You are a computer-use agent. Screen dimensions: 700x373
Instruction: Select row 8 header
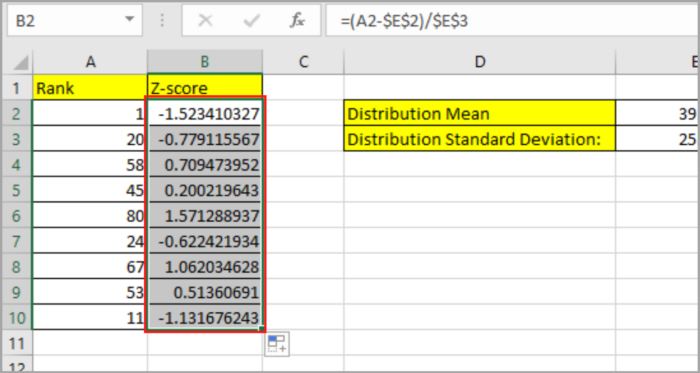(17, 266)
